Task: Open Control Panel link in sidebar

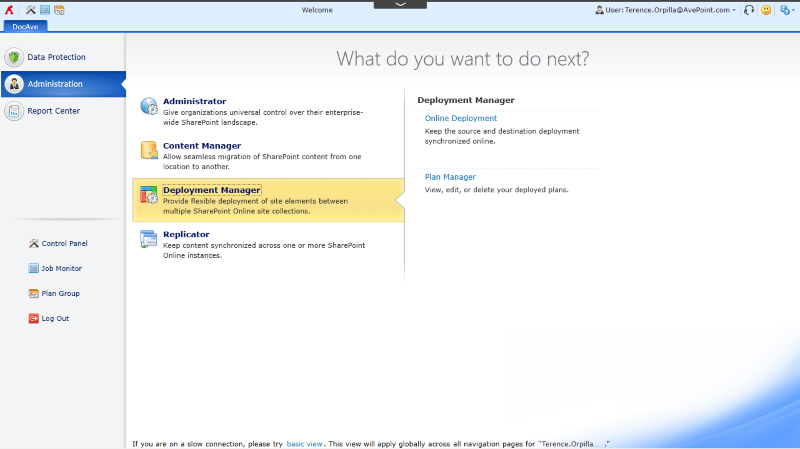Action: [x=64, y=243]
